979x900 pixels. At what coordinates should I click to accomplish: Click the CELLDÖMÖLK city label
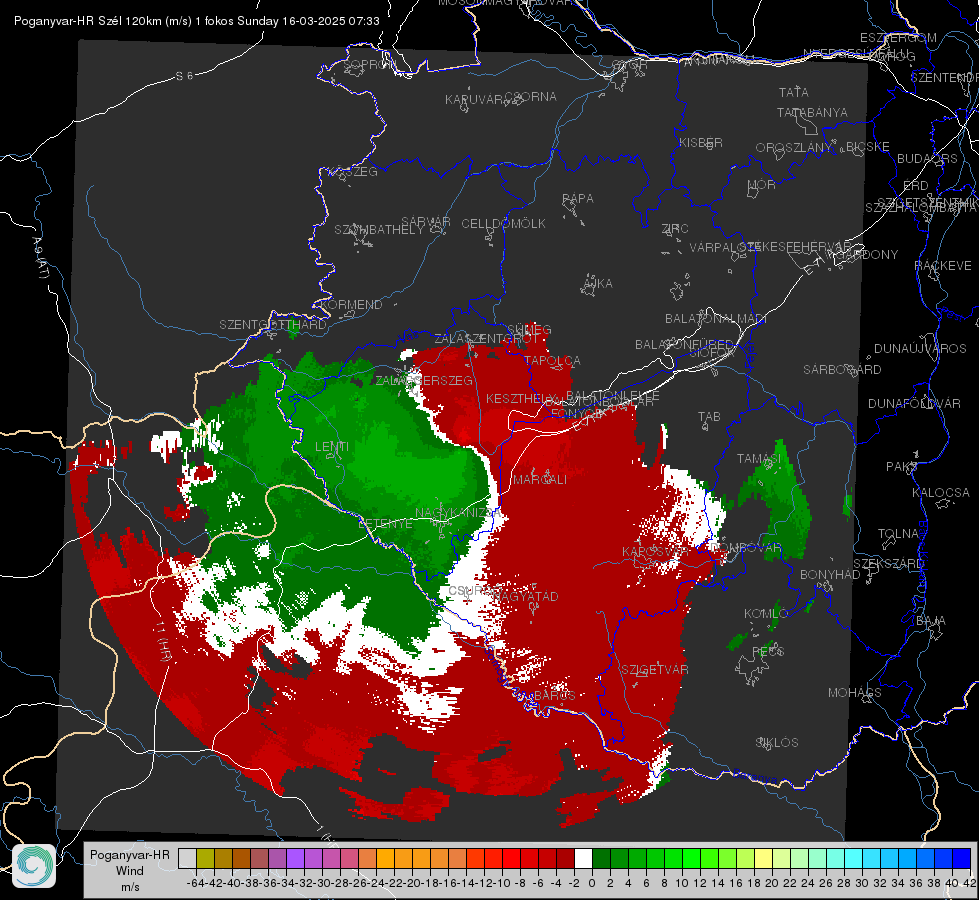[x=503, y=224]
